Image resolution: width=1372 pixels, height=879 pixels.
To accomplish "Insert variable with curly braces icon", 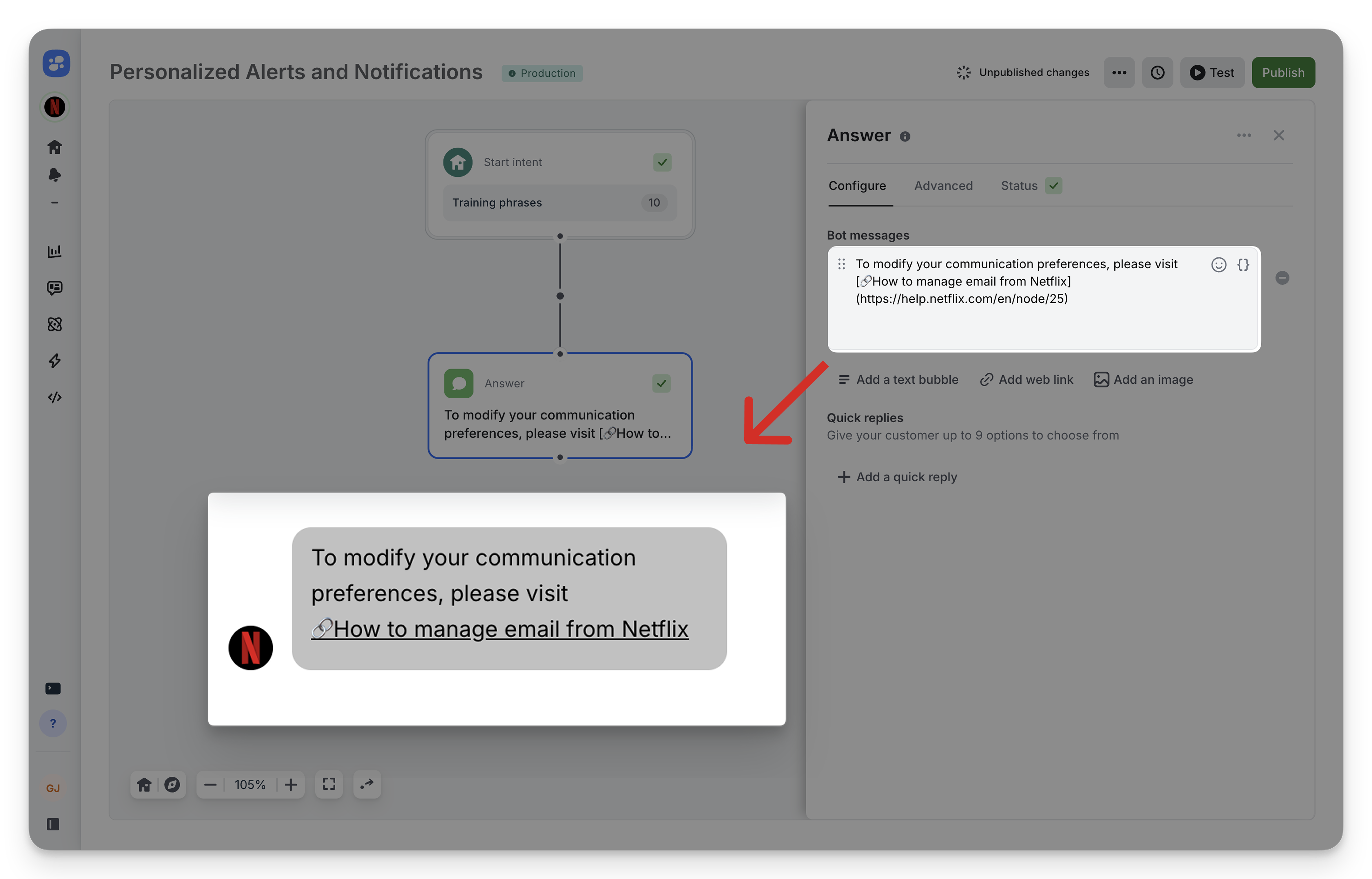I will pos(1243,265).
